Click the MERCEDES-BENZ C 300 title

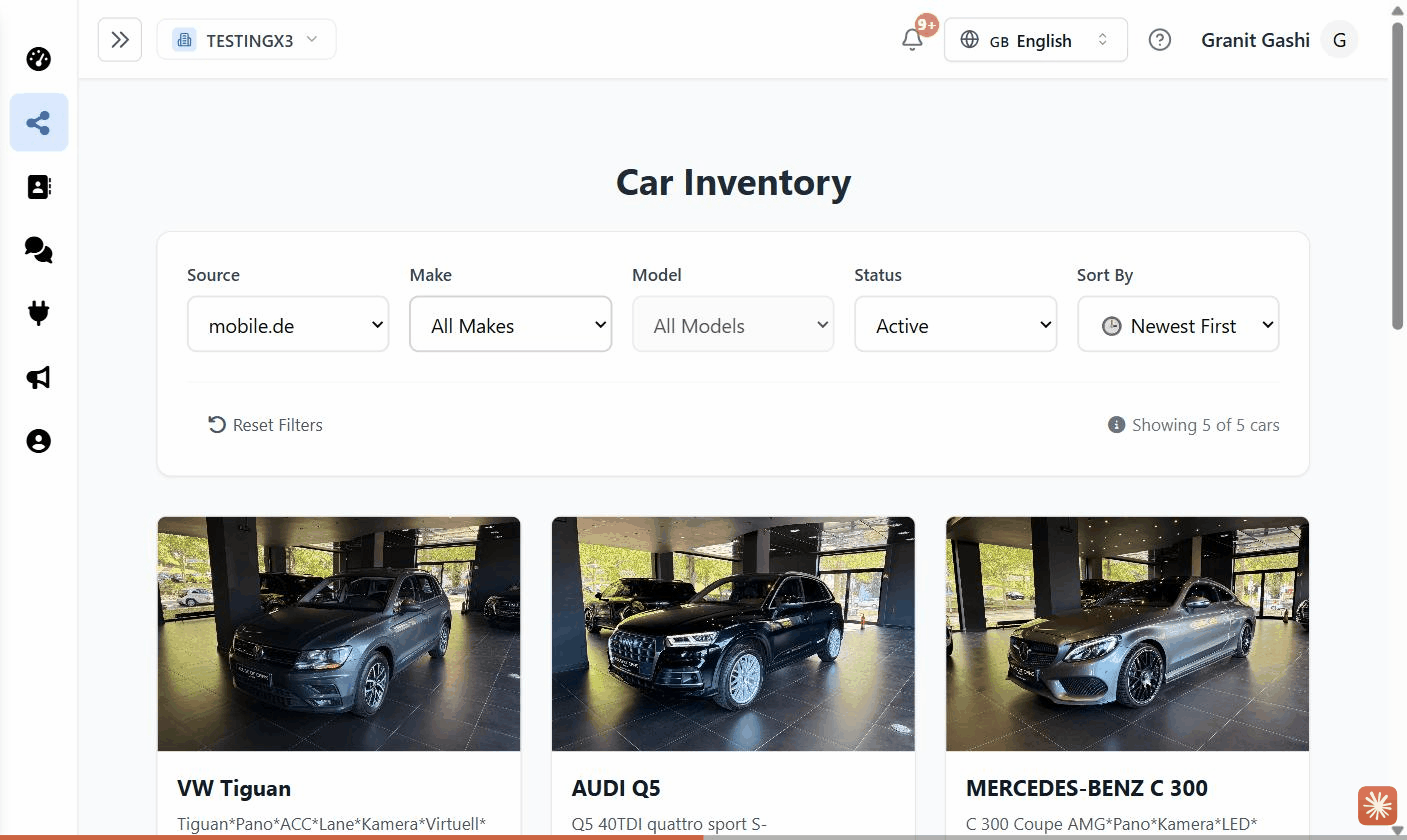pos(1087,788)
